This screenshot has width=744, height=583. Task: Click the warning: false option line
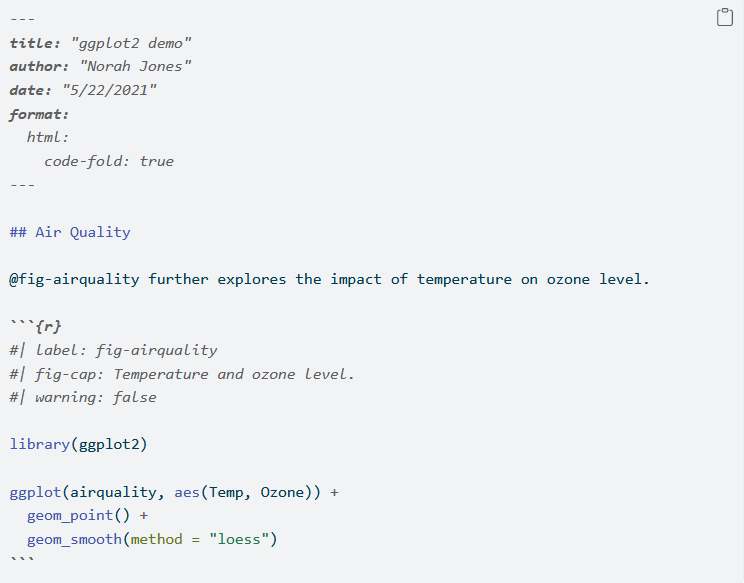point(83,397)
